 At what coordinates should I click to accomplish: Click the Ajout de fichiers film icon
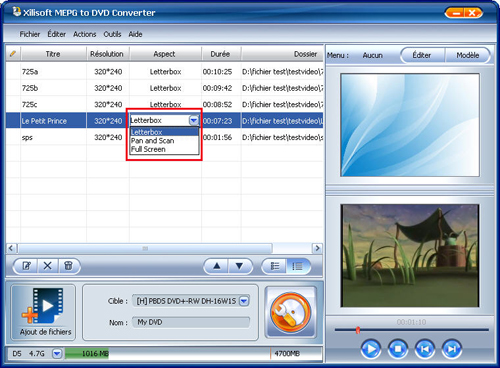(x=43, y=306)
